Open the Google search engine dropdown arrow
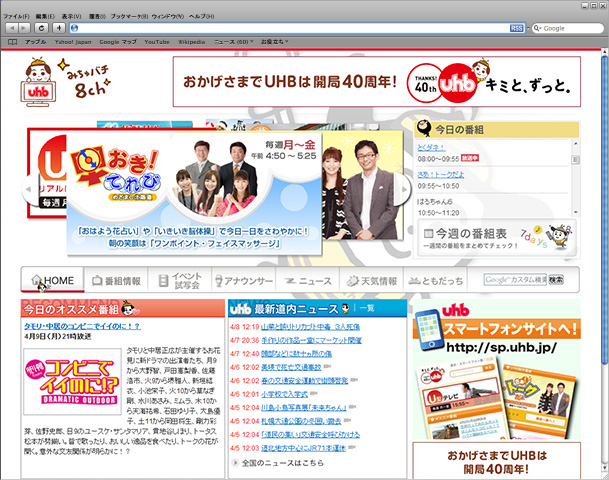This screenshot has height=480, width=609. point(541,28)
